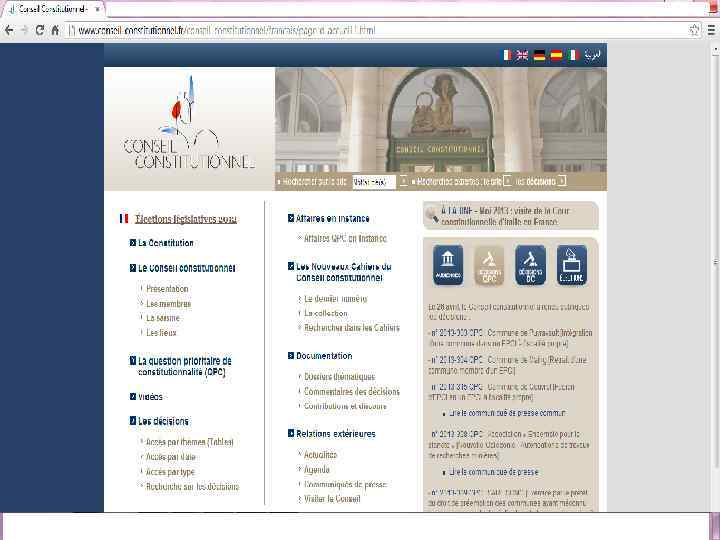Click the arrow button after 'les décisions'
The width and height of the screenshot is (720, 540).
(x=562, y=181)
